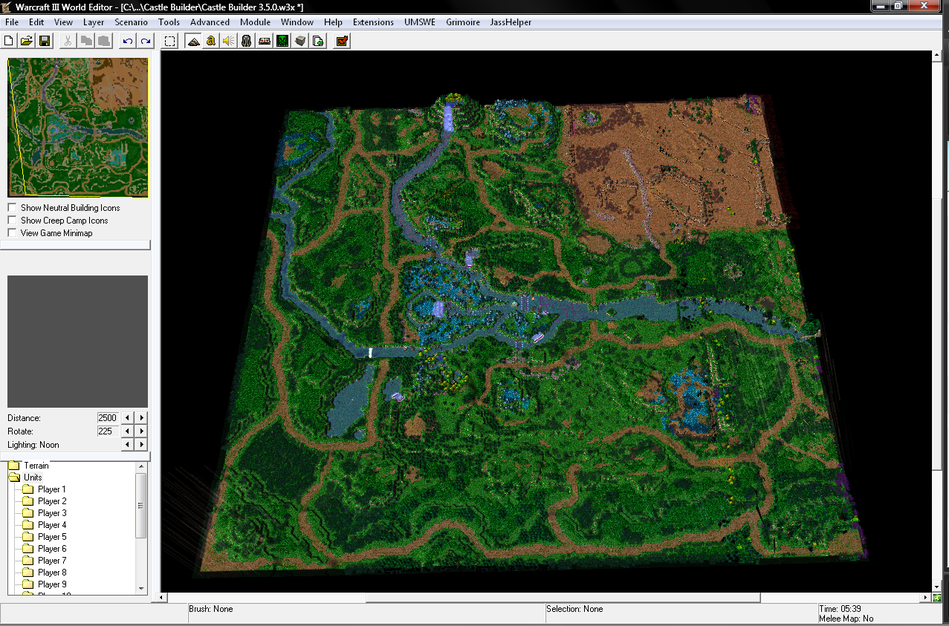Viewport: 949px width, 626px height.
Task: Open the AI Editor green icon
Action: (282, 41)
